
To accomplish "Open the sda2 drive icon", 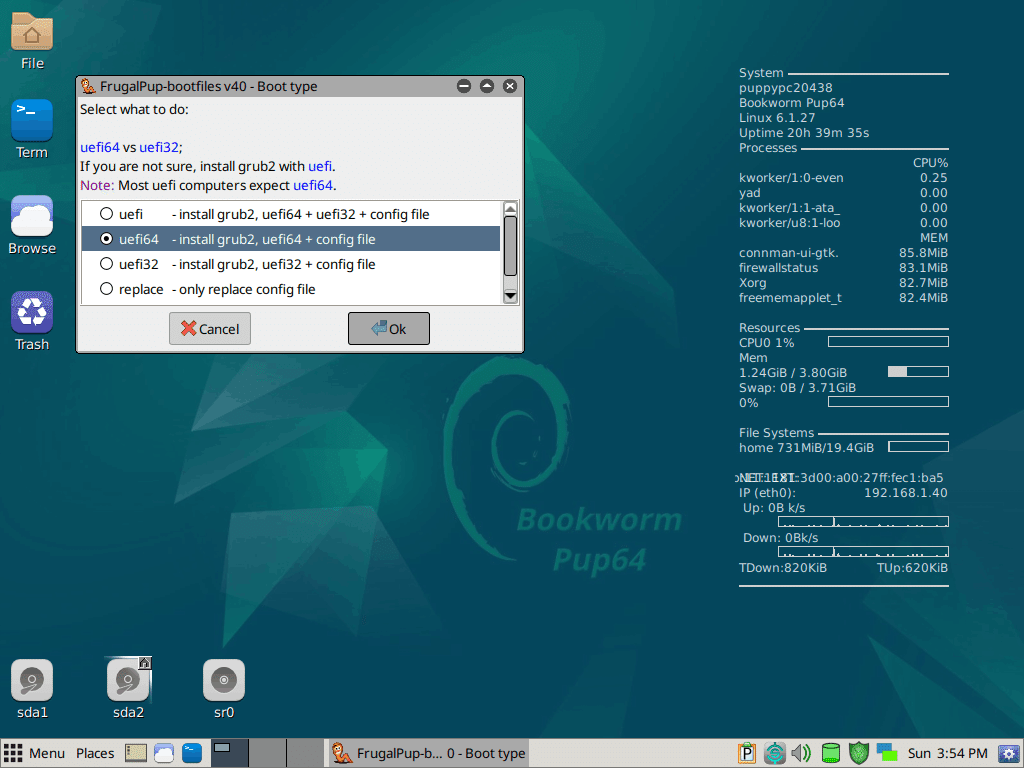I will 128,690.
